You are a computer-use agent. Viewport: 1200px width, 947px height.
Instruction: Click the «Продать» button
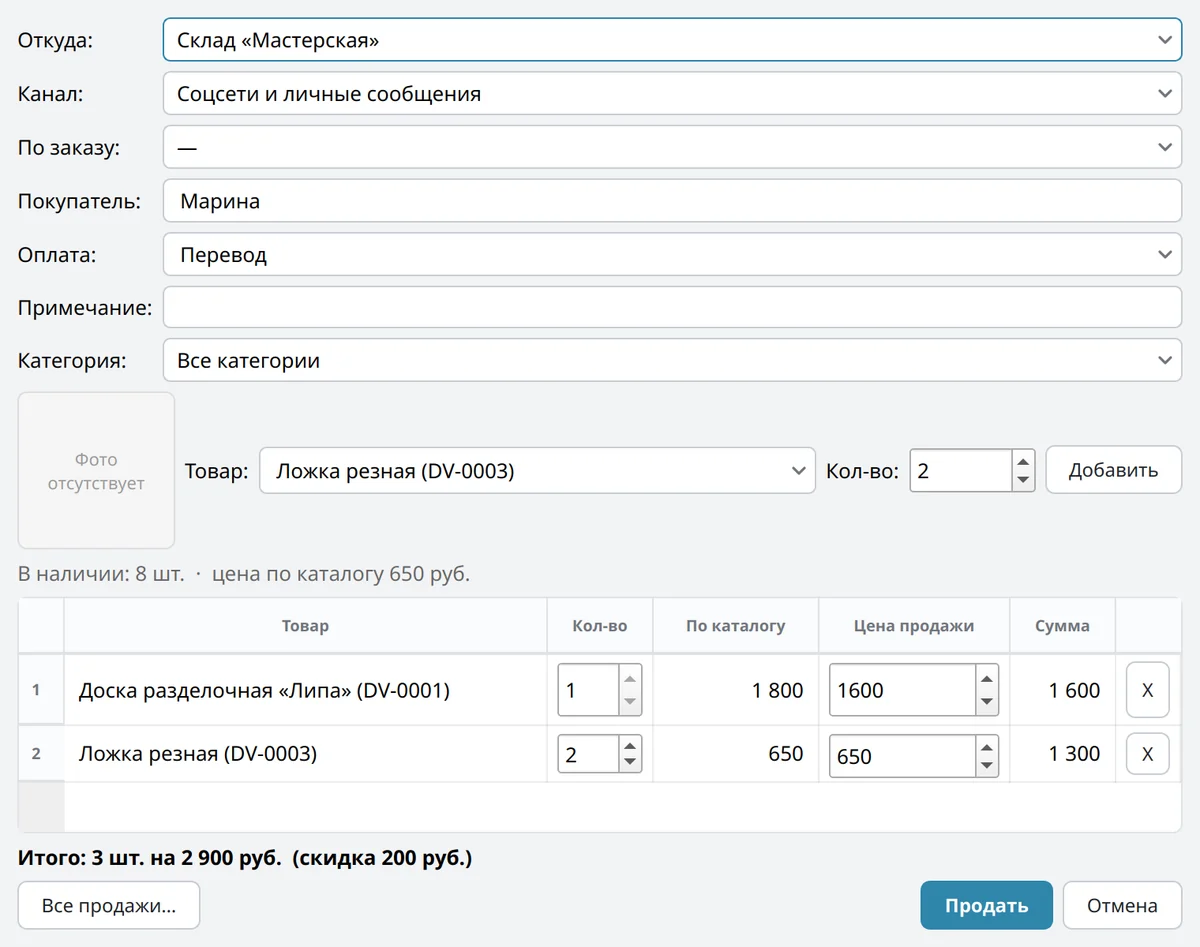987,906
